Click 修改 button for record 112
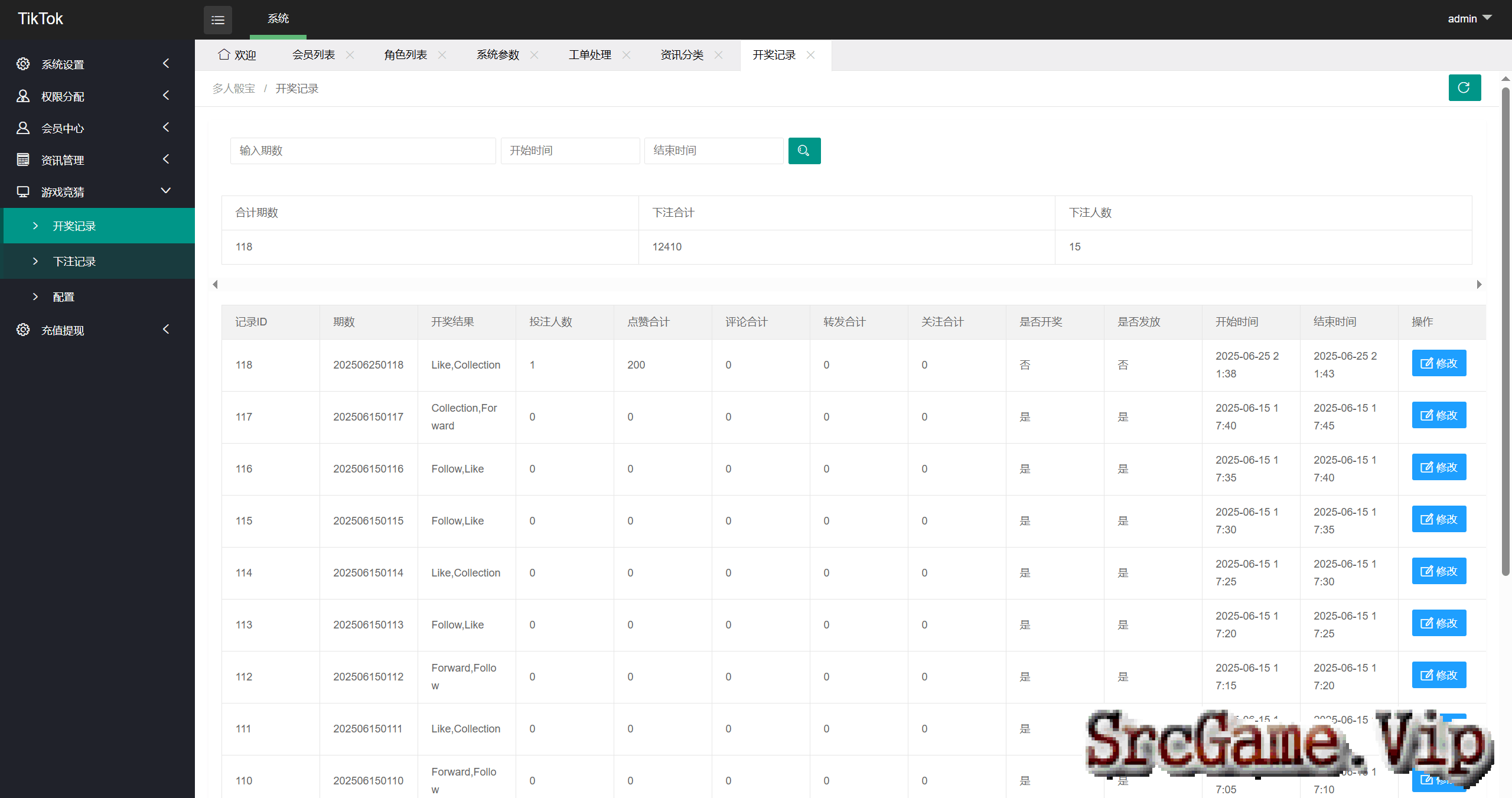This screenshot has height=798, width=1512. click(x=1439, y=675)
